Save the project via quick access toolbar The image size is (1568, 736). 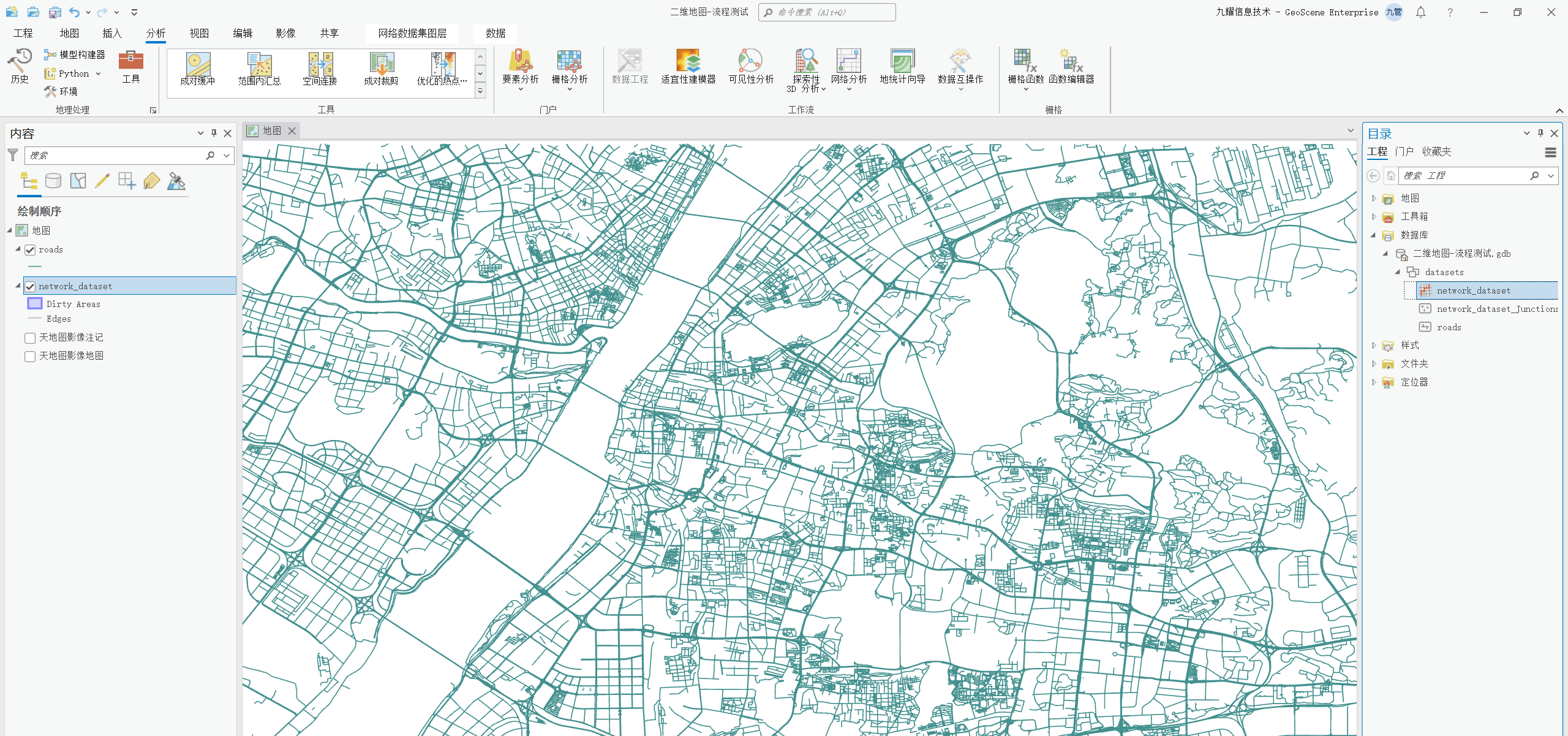(x=55, y=12)
